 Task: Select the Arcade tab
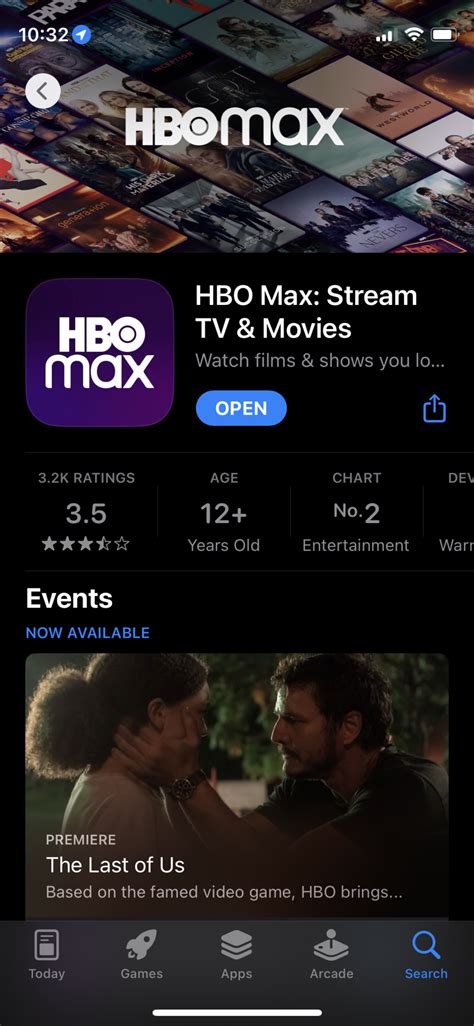[x=331, y=955]
